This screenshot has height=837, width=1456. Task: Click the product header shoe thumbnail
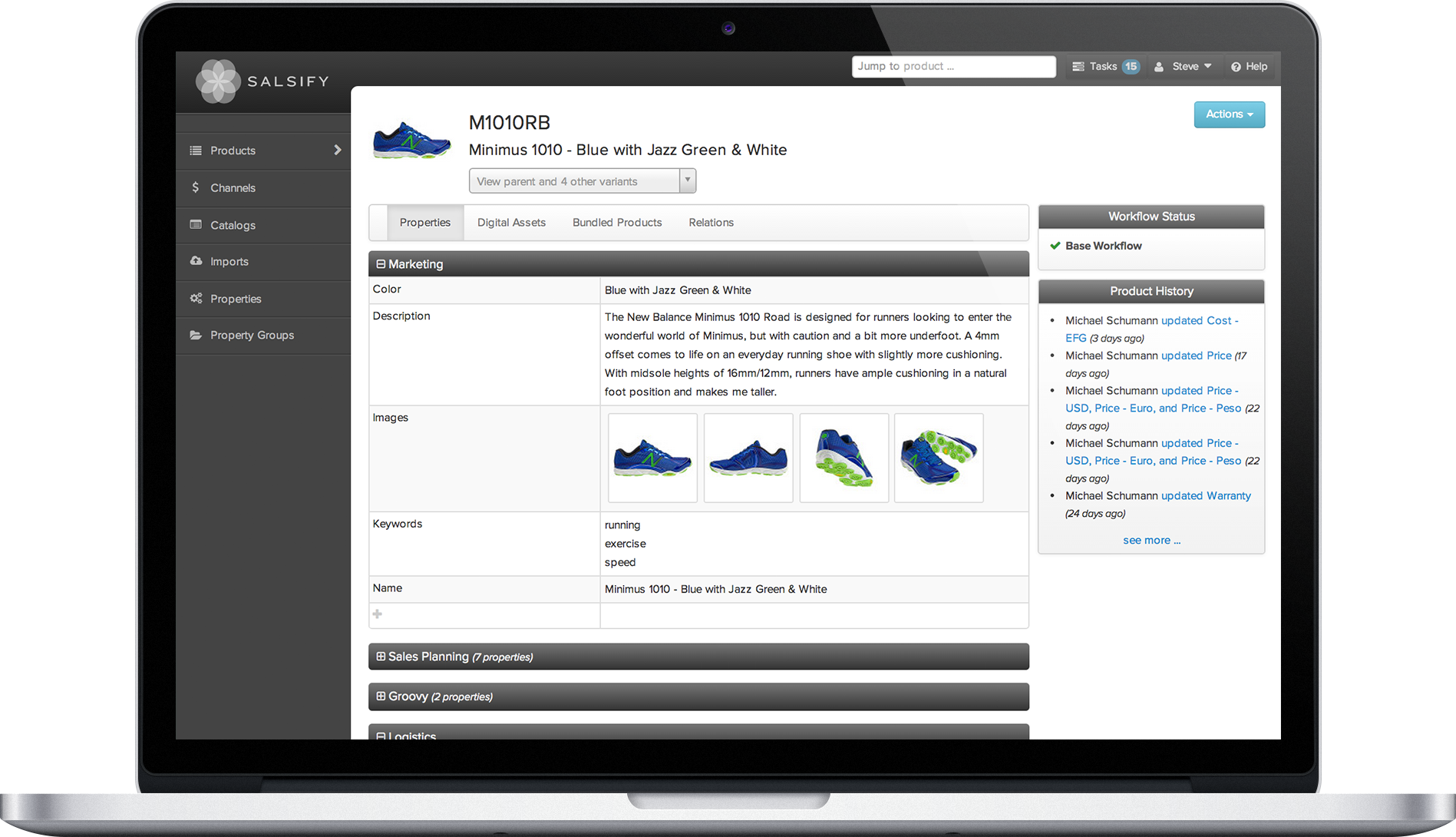(x=412, y=140)
